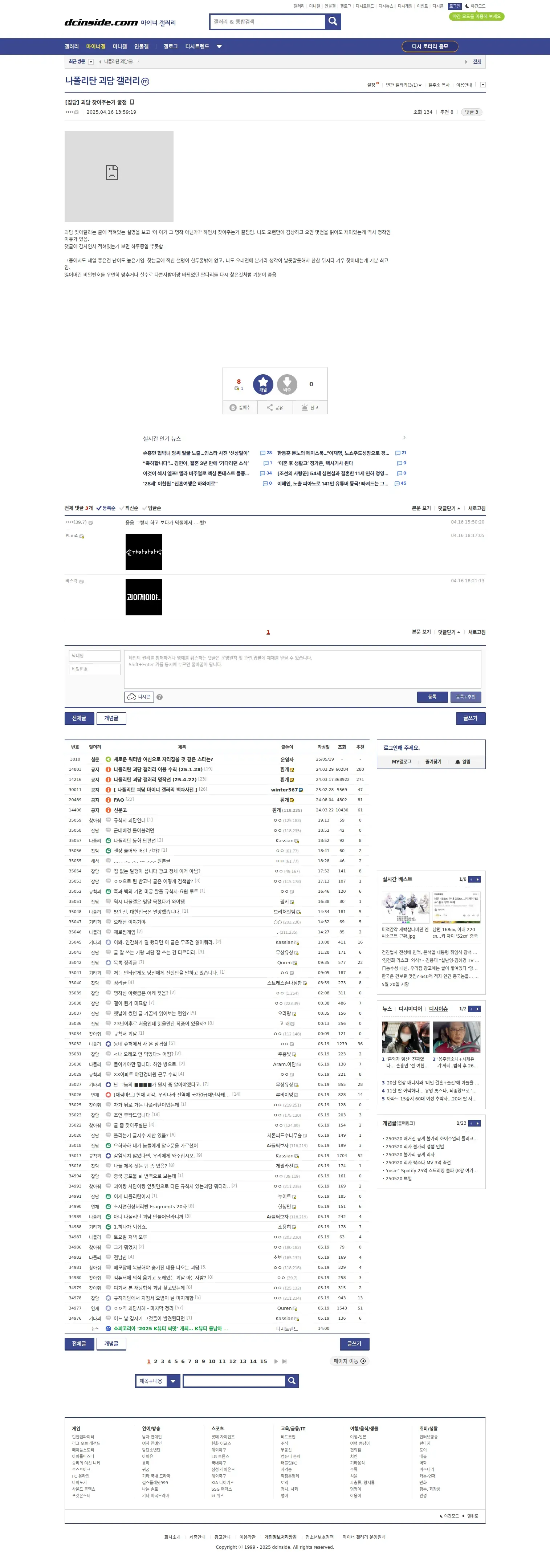550x1568 pixels.
Task: Run the search beside the 제목+내용 box
Action: tap(292, 1381)
